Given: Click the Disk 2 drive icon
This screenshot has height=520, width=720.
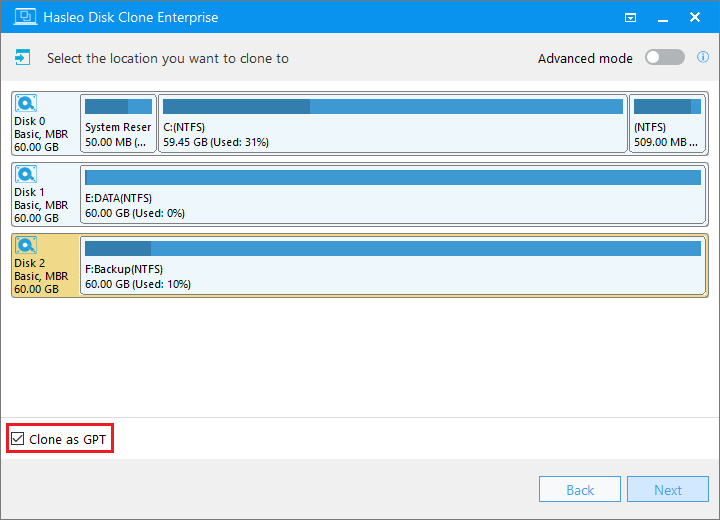Looking at the screenshot, I should (26, 245).
